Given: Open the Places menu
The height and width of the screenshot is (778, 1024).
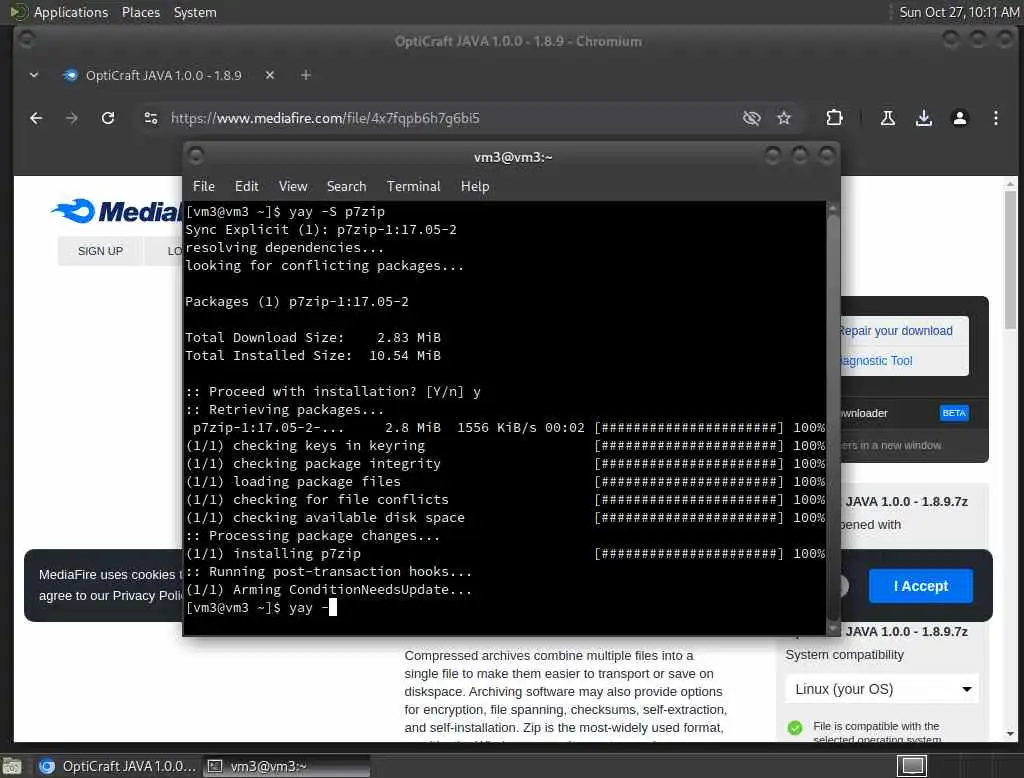Looking at the screenshot, I should pyautogui.click(x=140, y=12).
